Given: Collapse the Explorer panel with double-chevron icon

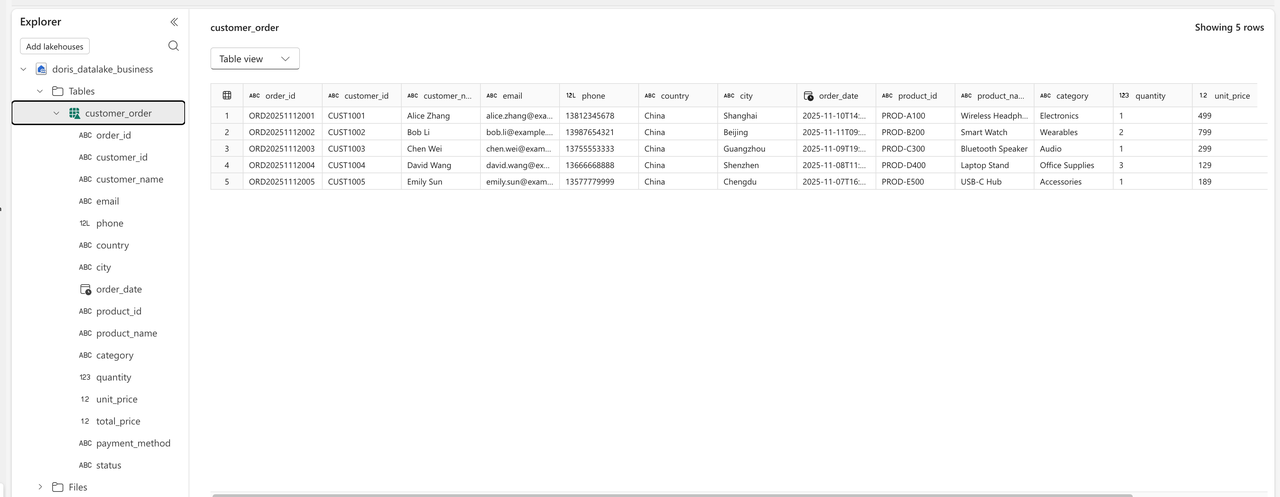Looking at the screenshot, I should point(174,22).
